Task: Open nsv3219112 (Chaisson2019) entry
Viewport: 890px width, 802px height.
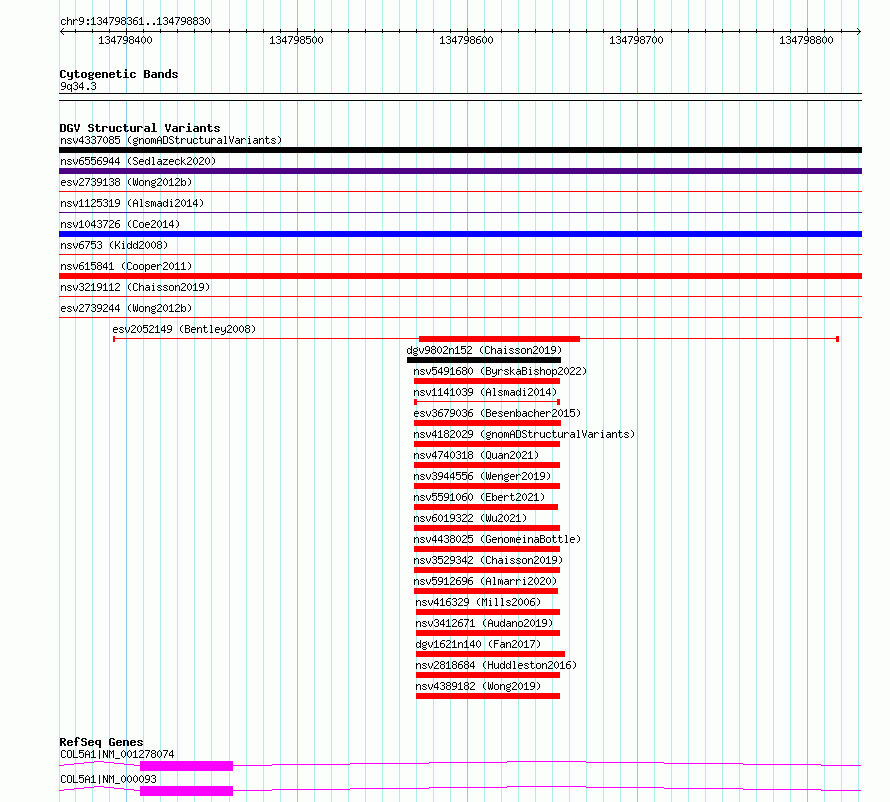Action: click(135, 287)
